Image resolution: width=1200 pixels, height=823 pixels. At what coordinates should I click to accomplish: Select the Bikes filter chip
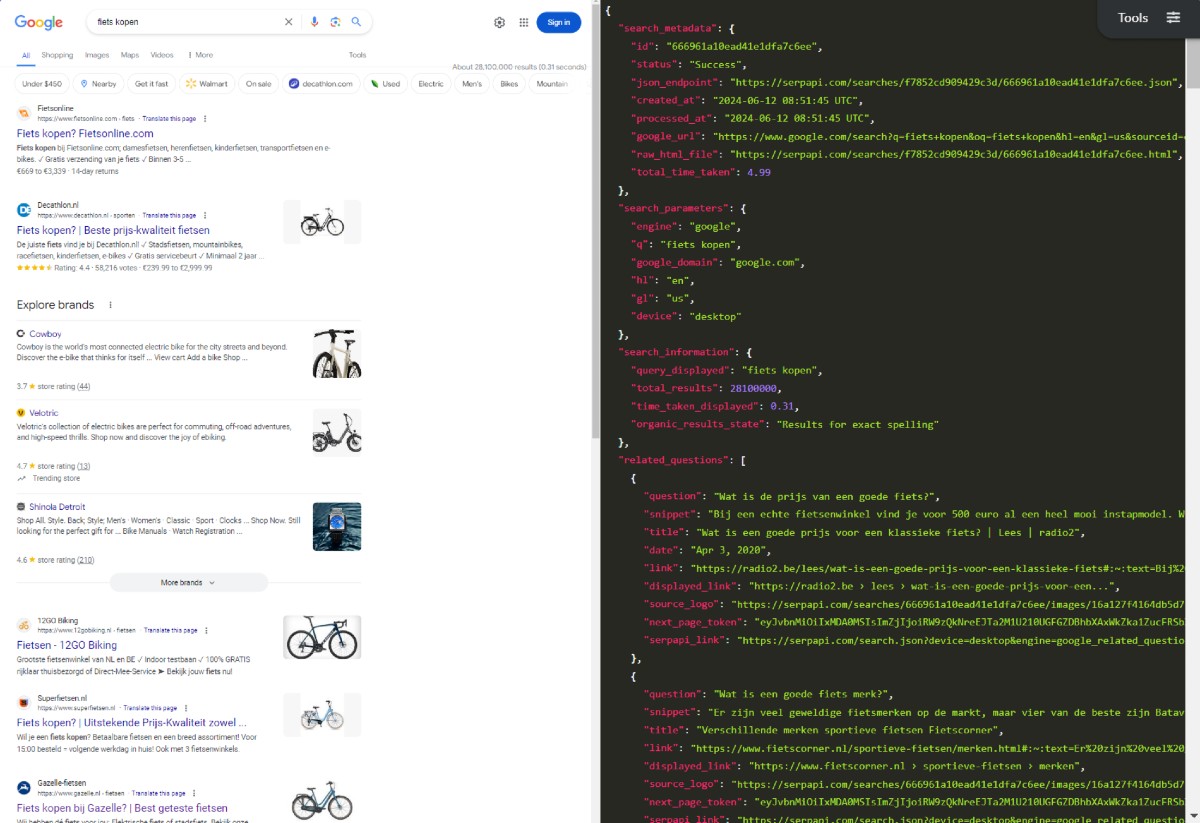[510, 84]
